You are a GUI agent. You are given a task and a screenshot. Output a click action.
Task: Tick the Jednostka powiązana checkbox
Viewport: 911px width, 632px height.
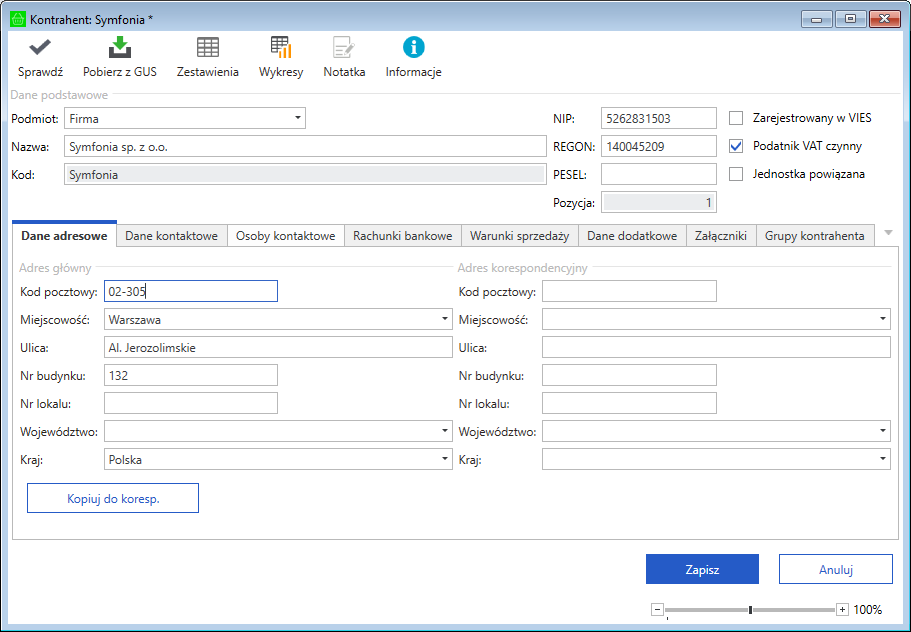point(736,174)
